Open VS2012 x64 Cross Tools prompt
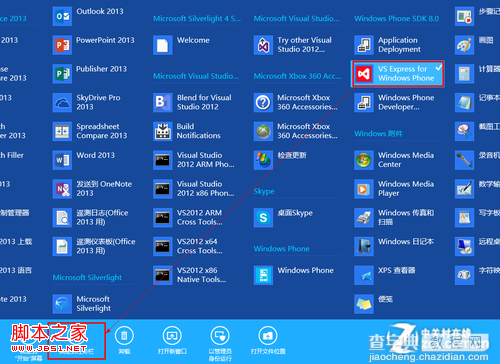Viewport: 500px width, 364px height. (188, 246)
